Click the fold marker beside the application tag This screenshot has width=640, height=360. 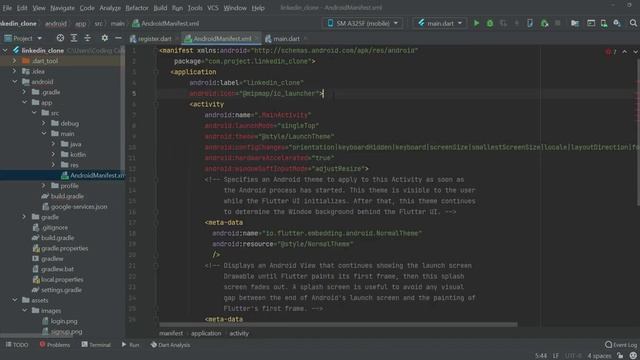click(x=156, y=72)
